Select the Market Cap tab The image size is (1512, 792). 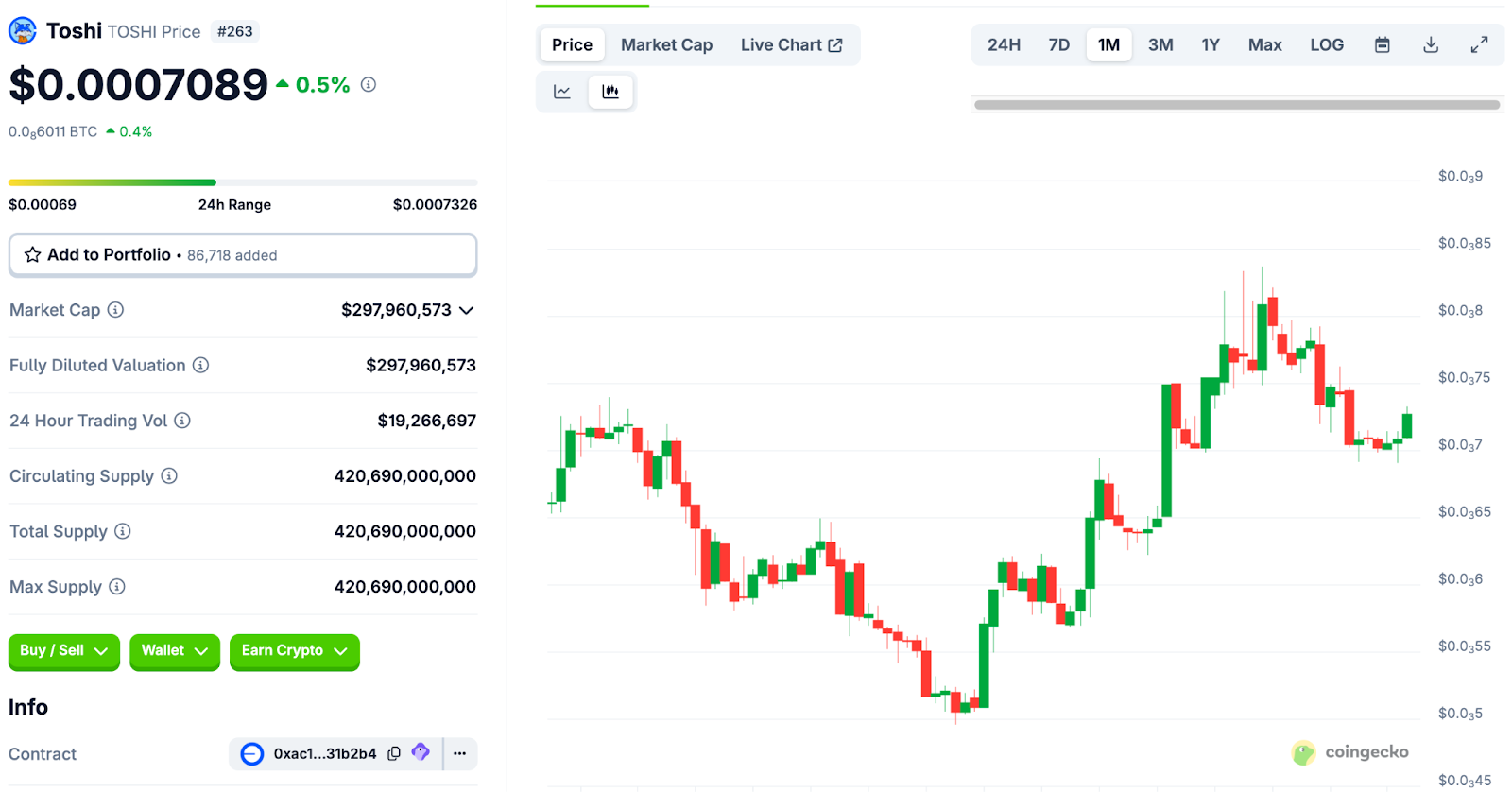(666, 44)
